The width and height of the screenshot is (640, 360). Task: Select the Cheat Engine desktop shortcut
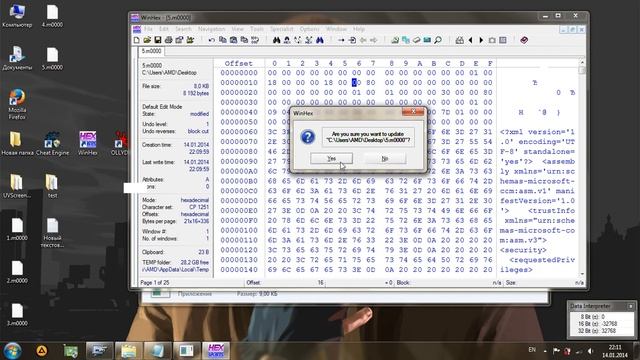52,143
